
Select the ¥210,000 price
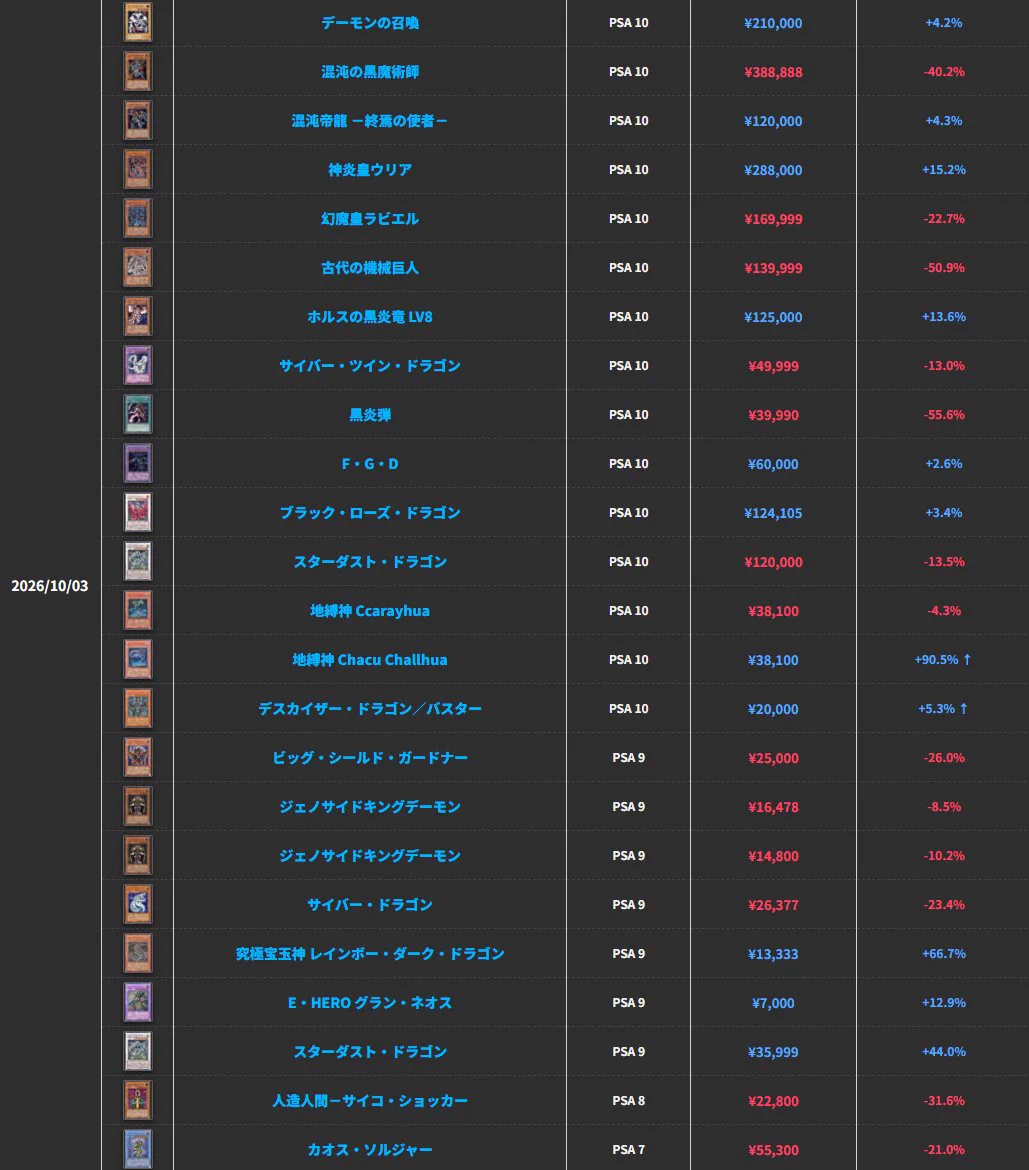point(773,23)
